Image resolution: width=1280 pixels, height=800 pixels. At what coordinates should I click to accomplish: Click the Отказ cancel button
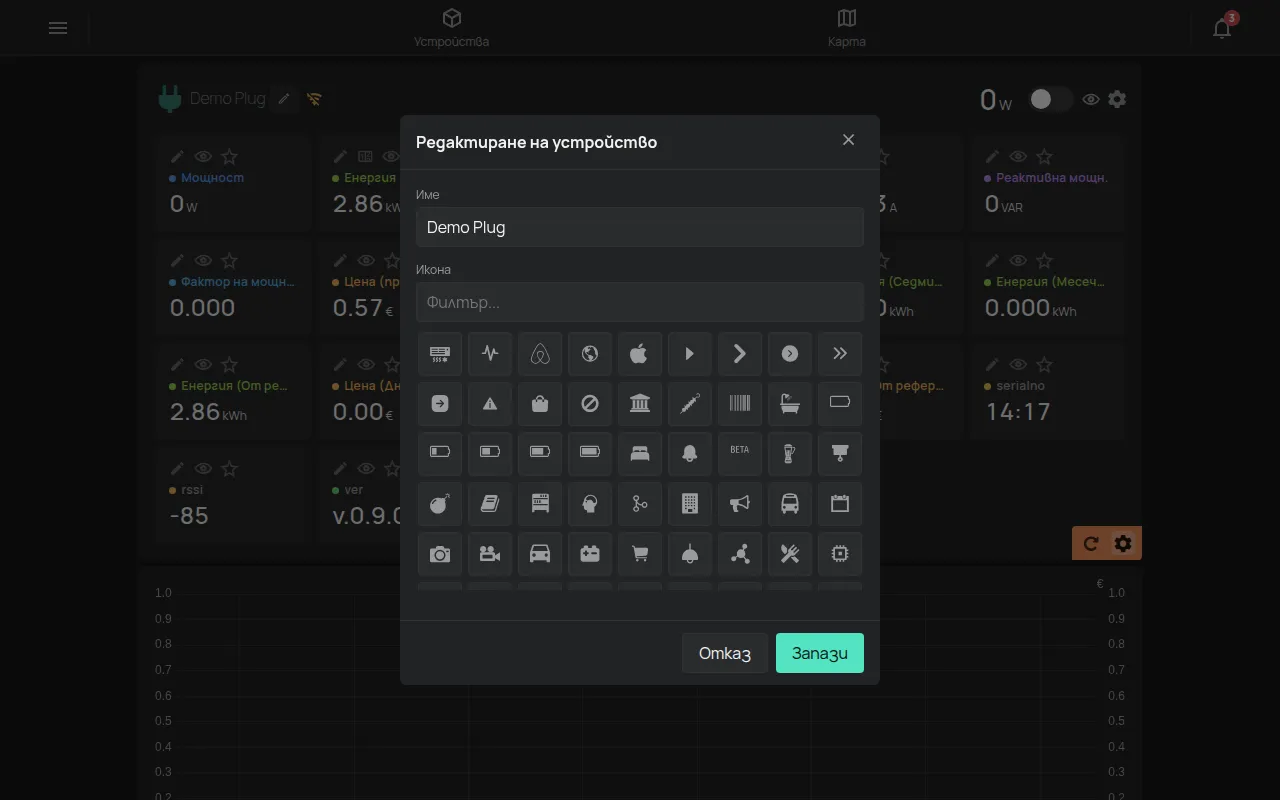pos(725,653)
